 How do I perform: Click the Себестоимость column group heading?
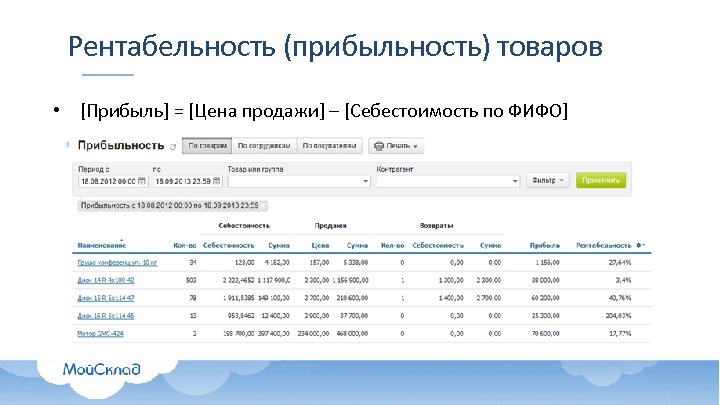point(244,226)
